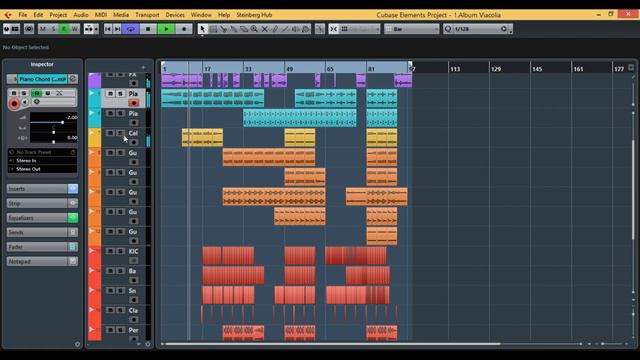Start playback with green Play button
640x360 pixels.
tap(166, 29)
